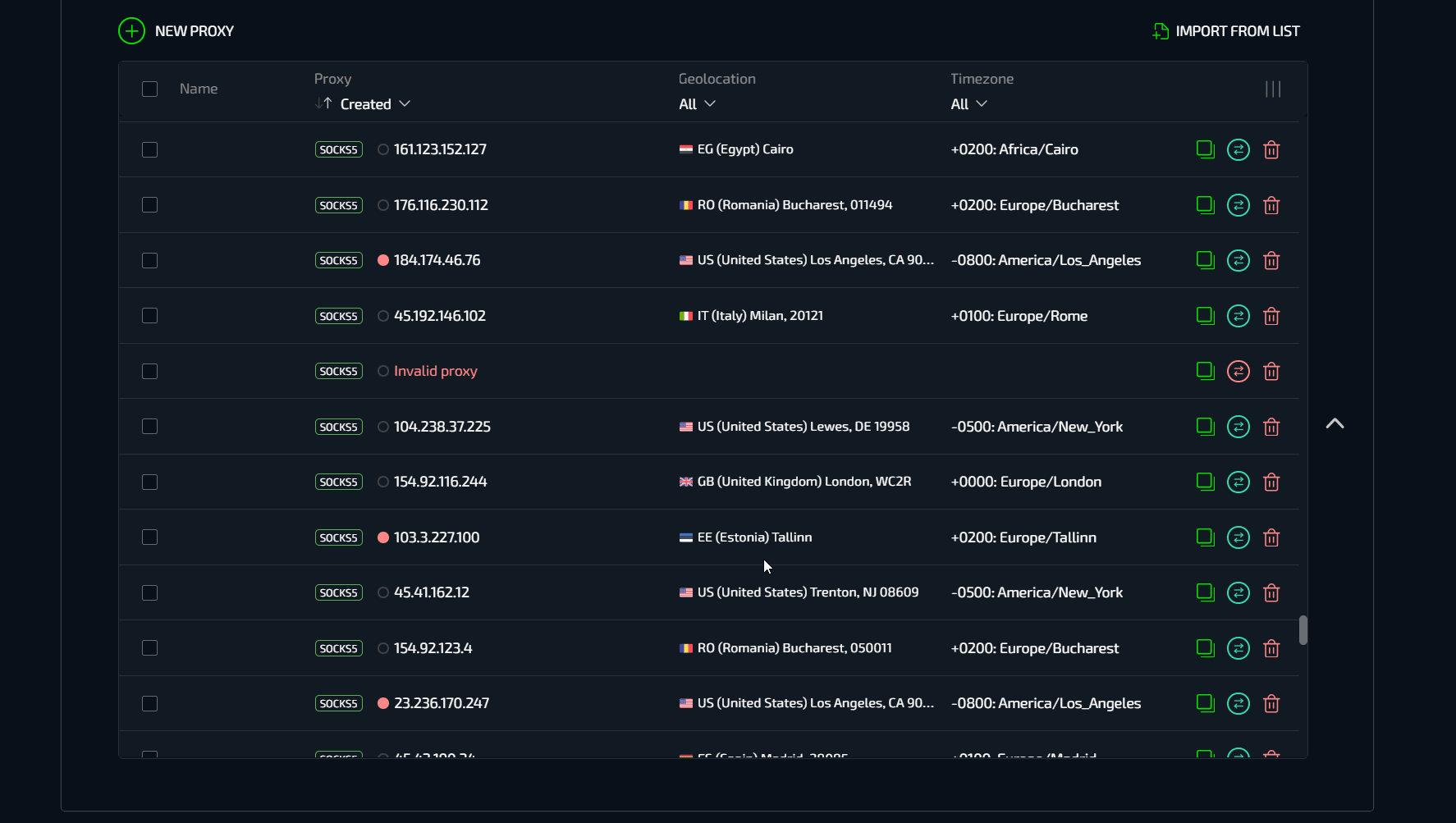
Task: Tick the select-all checkbox in header
Action: (x=149, y=89)
